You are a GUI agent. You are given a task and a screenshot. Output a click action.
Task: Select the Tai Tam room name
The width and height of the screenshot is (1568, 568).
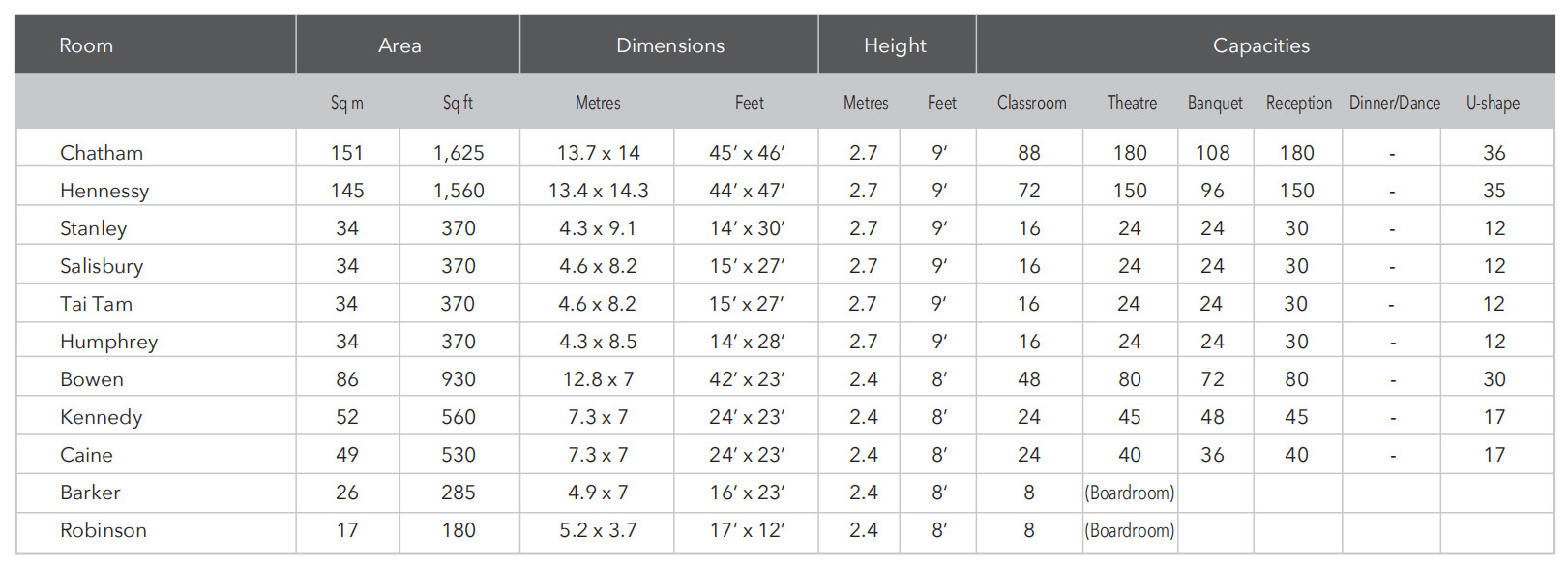[96, 304]
